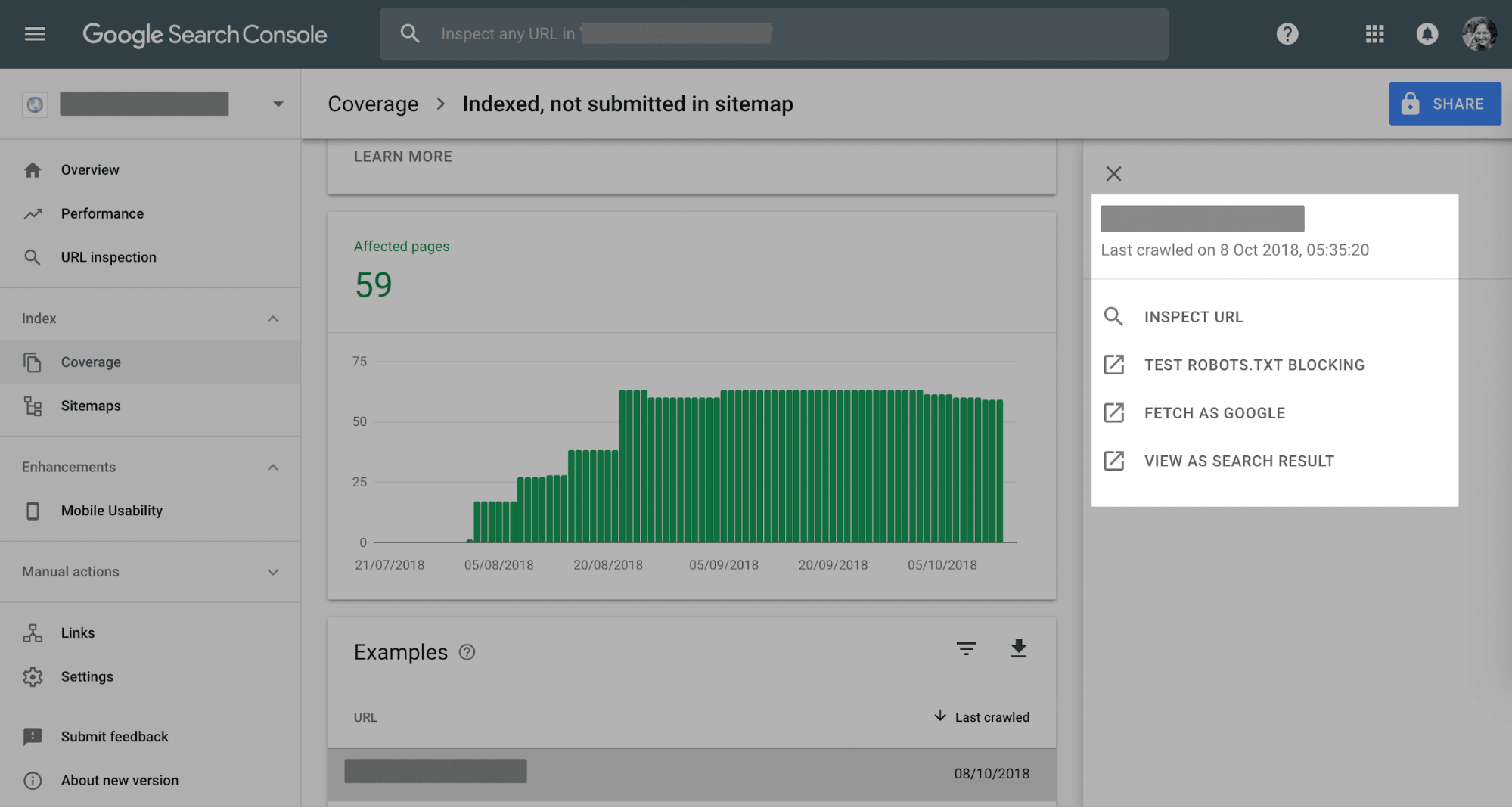Screen dimensions: 1512x808
Task: Open the notifications bell
Action: click(x=1427, y=34)
